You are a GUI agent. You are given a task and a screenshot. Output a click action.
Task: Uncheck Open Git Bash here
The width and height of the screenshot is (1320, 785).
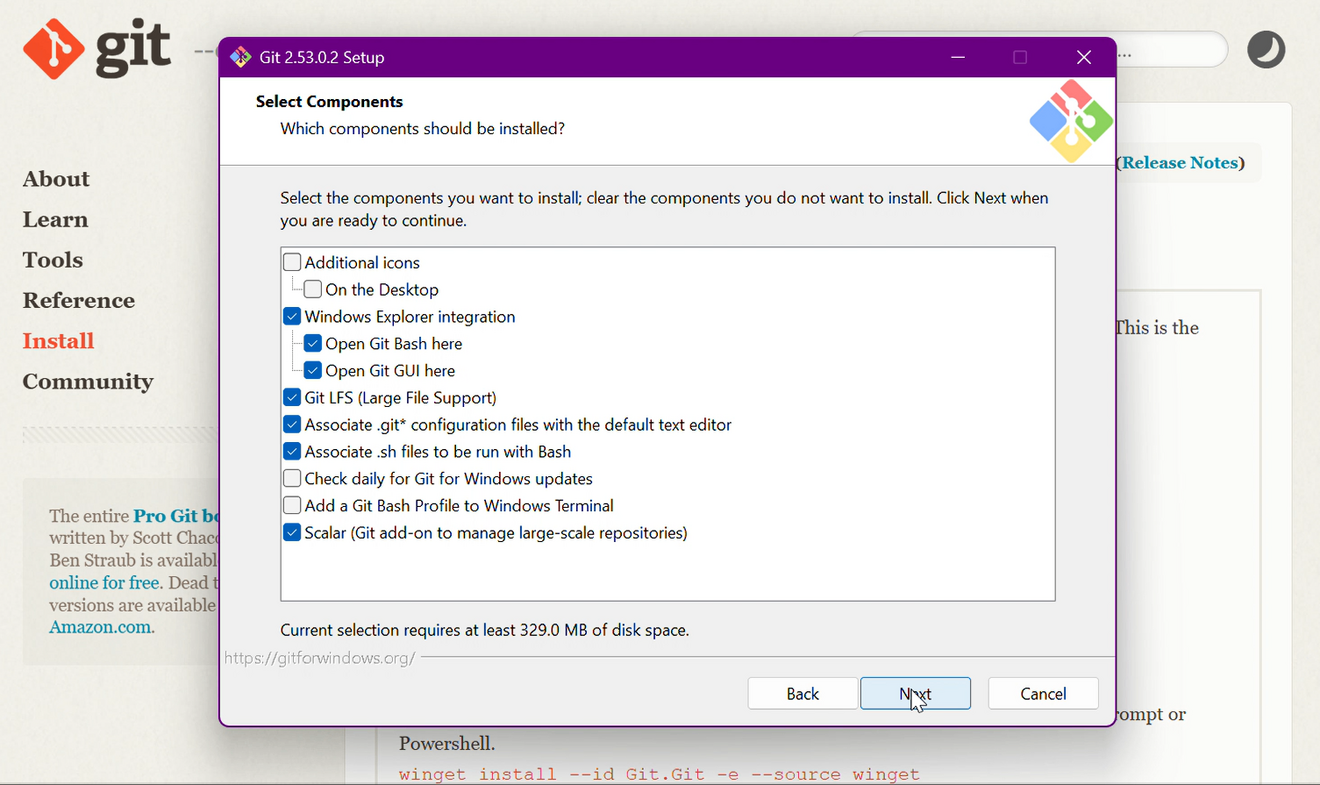point(313,343)
